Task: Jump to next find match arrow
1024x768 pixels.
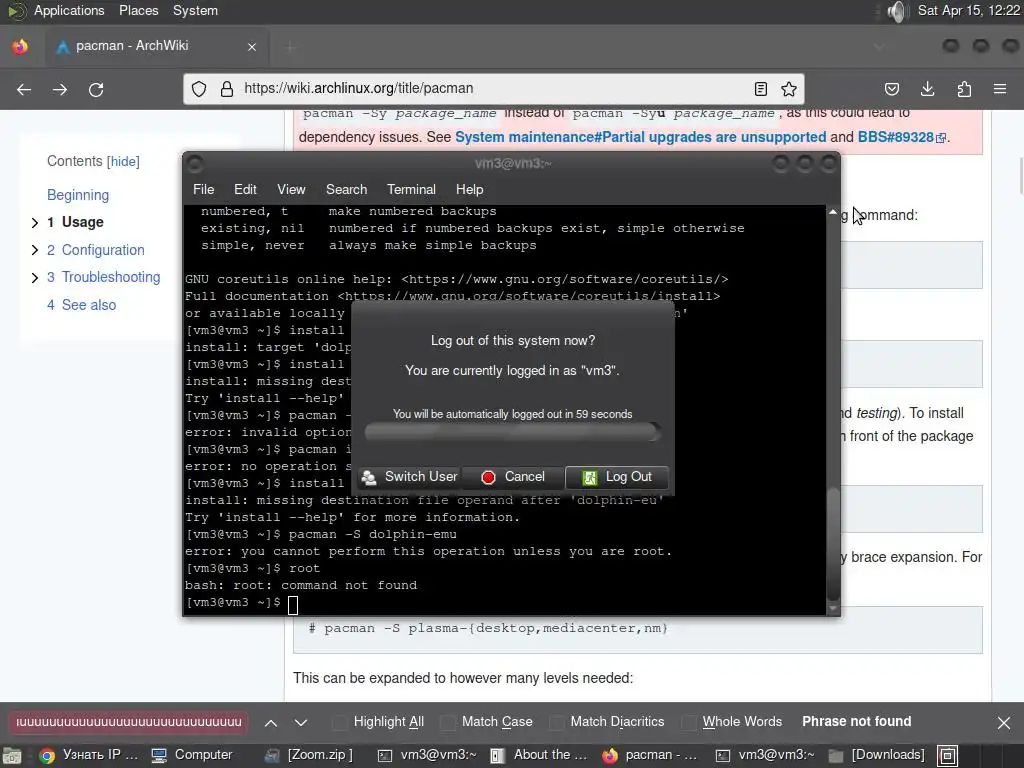Action: click(300, 723)
